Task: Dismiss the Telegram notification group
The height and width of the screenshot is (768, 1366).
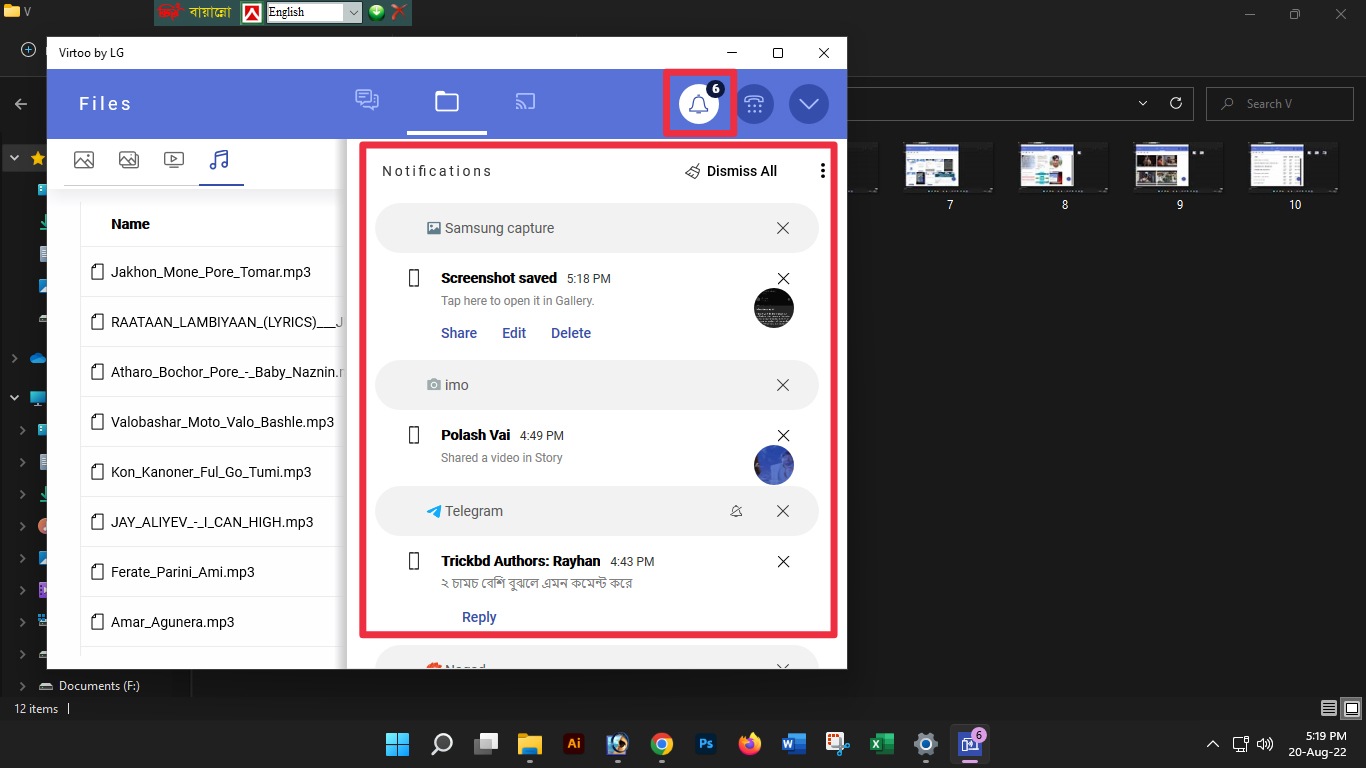Action: [x=783, y=511]
